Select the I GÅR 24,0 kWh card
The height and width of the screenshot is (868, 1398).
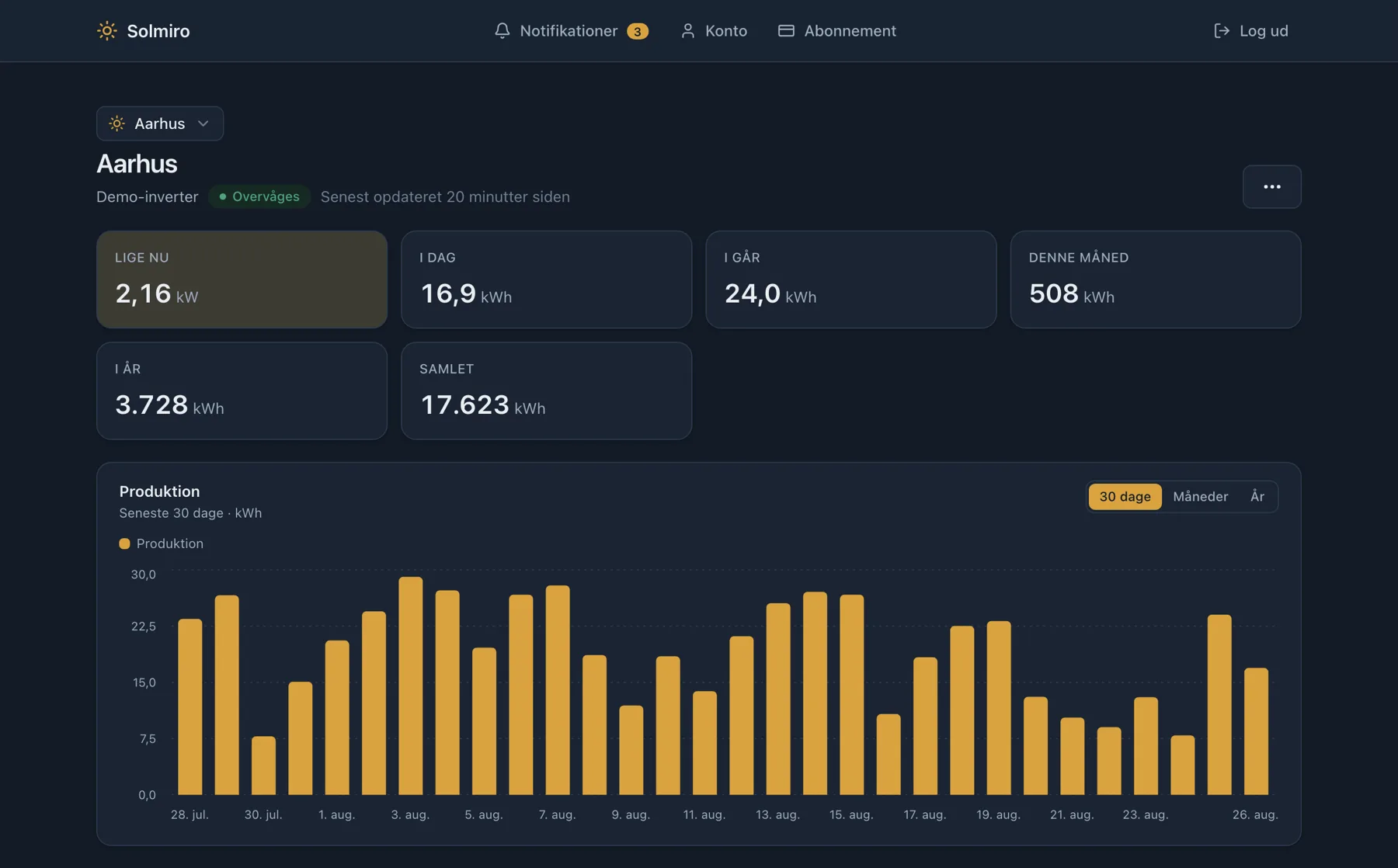pyautogui.click(x=850, y=279)
